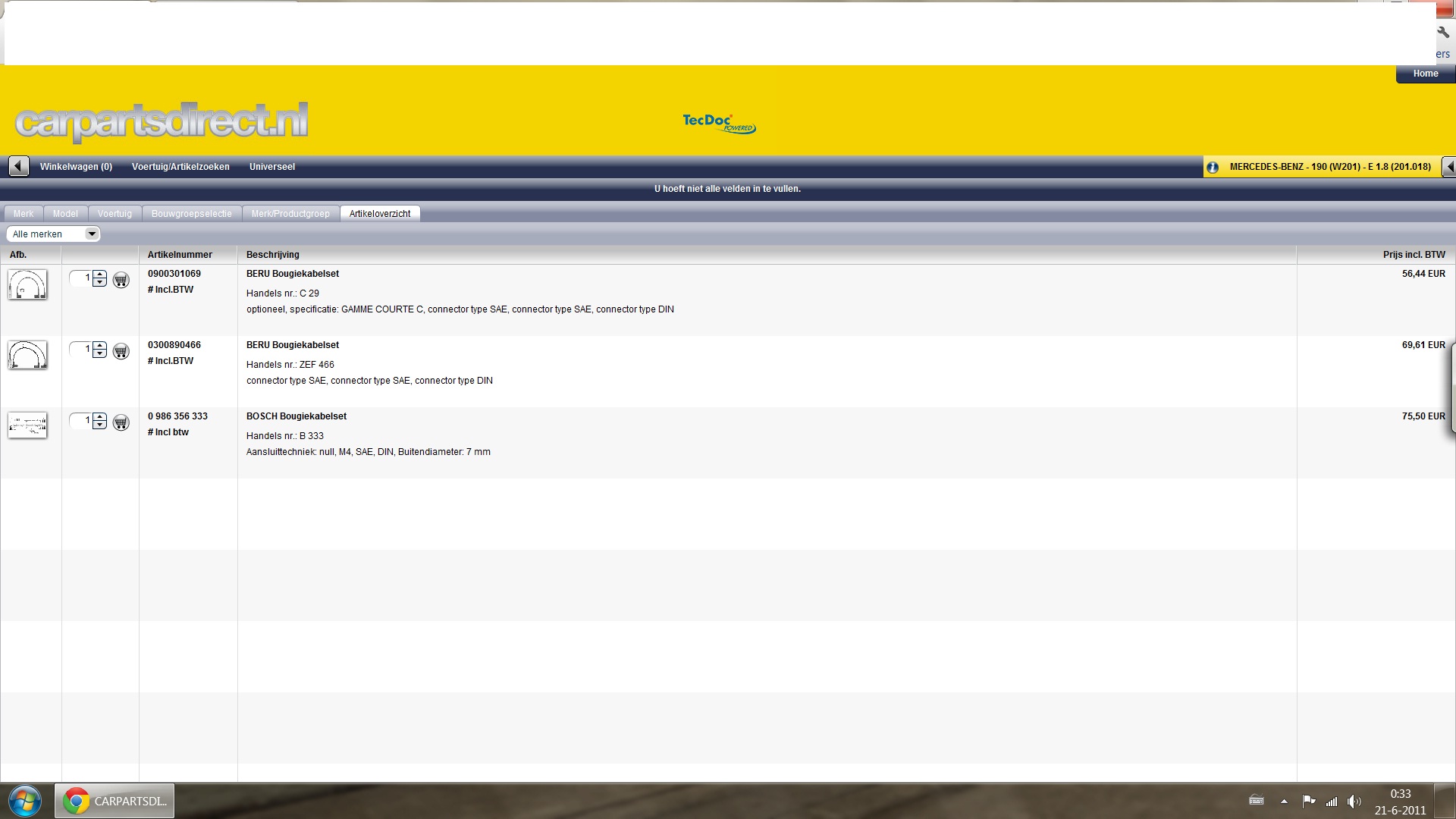Switch to the Merk/Productgroep tab

[290, 214]
